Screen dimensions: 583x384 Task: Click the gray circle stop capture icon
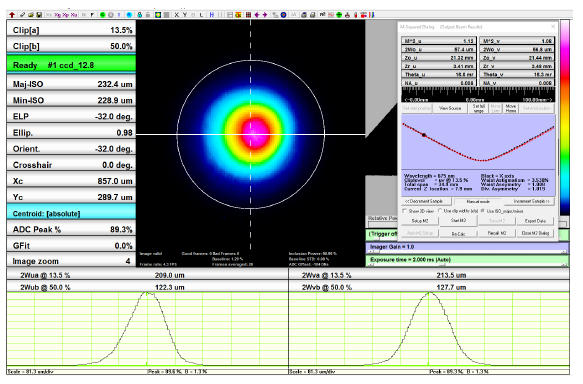click(111, 15)
